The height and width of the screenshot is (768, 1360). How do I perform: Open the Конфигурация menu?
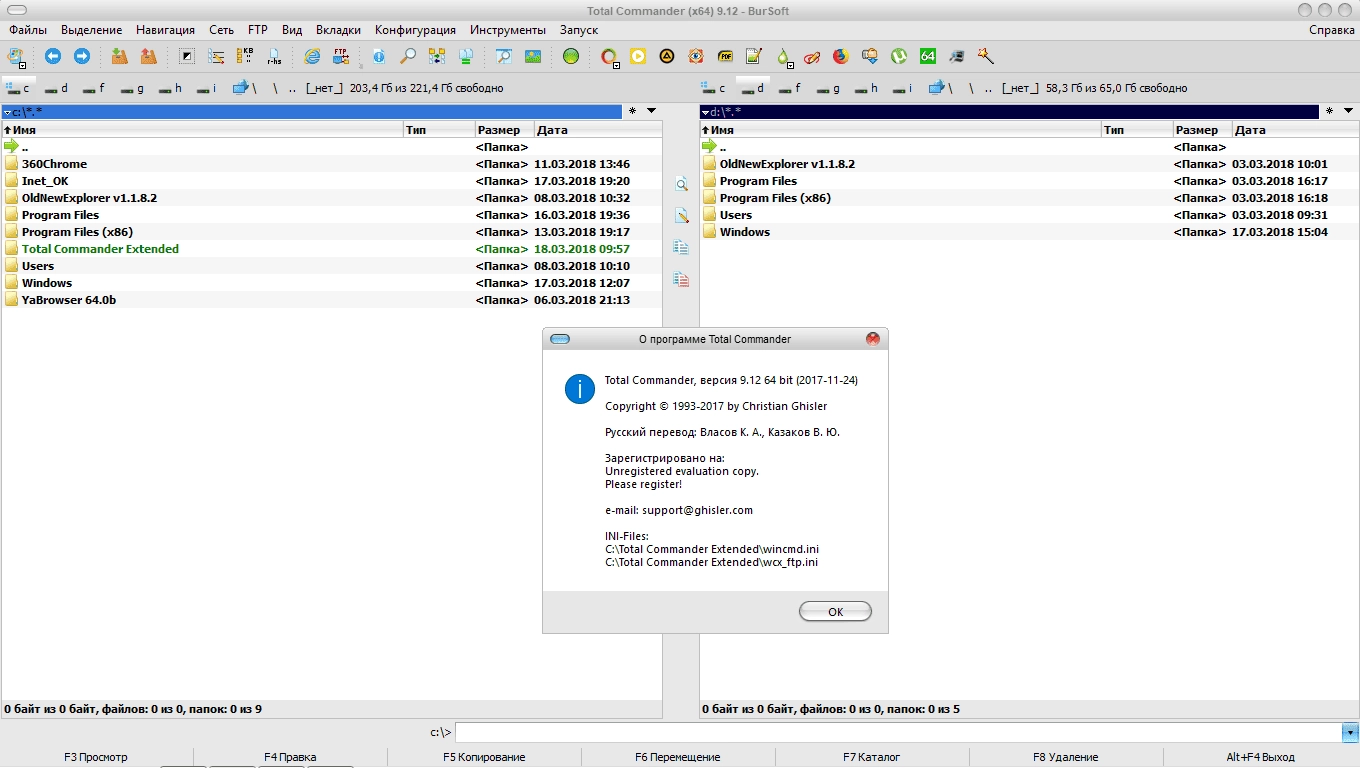point(415,30)
